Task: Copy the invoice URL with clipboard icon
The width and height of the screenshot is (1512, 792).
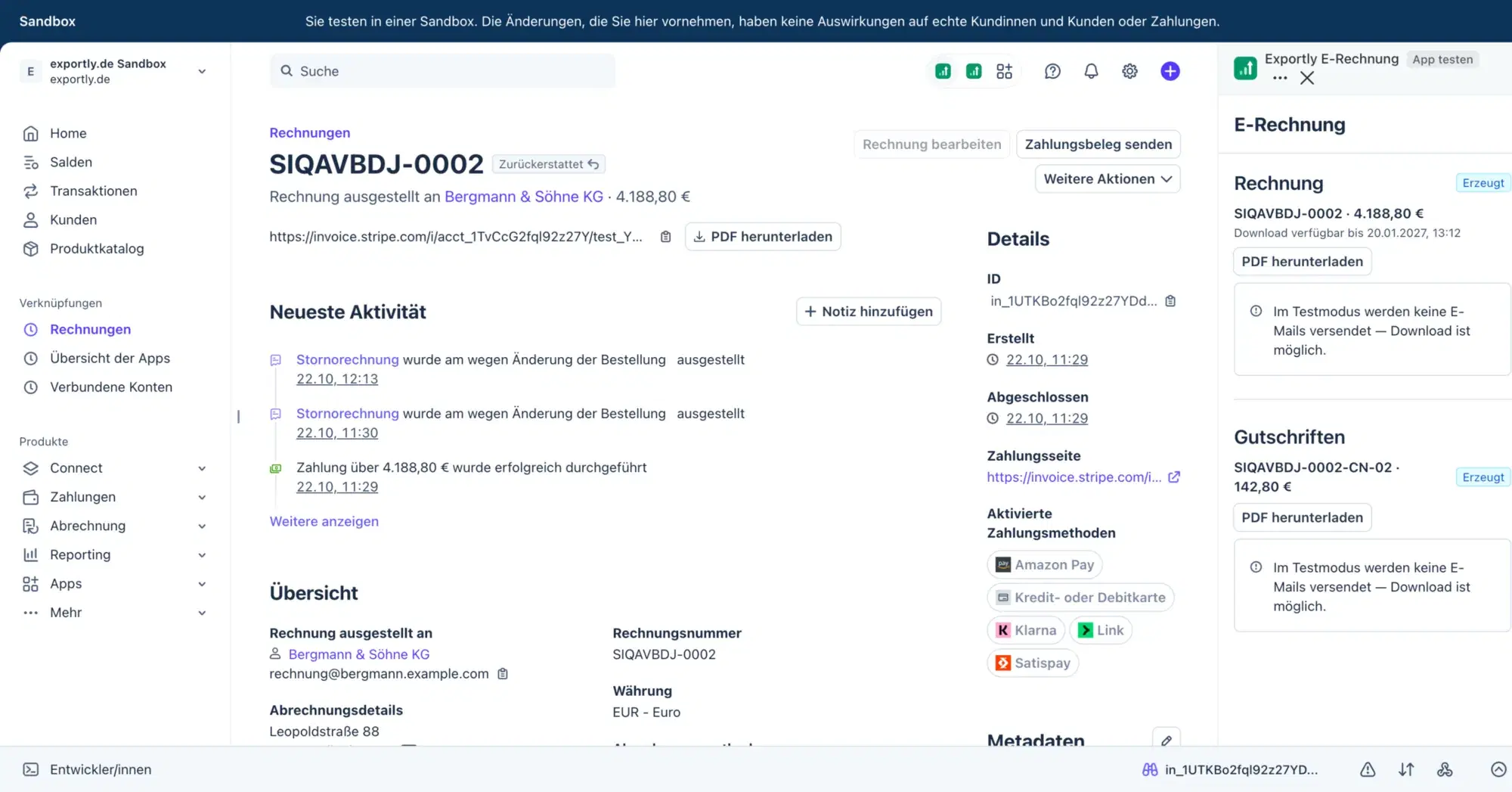Action: (x=665, y=237)
